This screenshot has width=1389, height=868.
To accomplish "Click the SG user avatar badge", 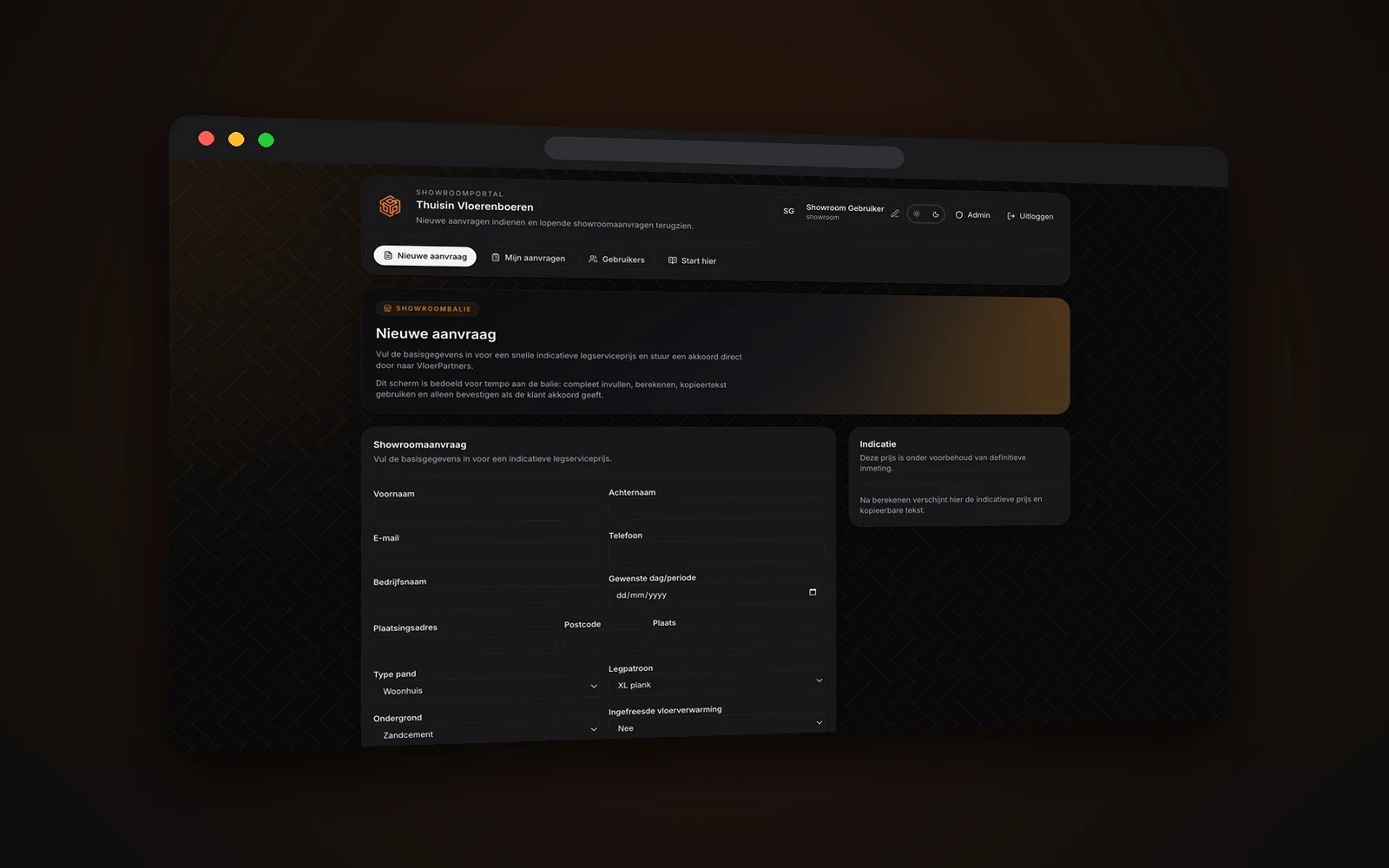I will click(788, 211).
